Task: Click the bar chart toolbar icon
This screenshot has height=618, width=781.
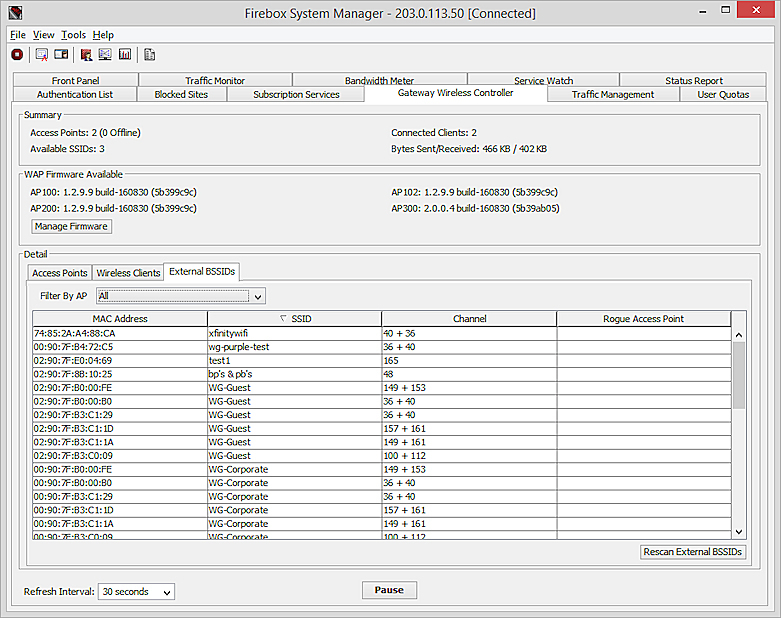Action: coord(125,54)
